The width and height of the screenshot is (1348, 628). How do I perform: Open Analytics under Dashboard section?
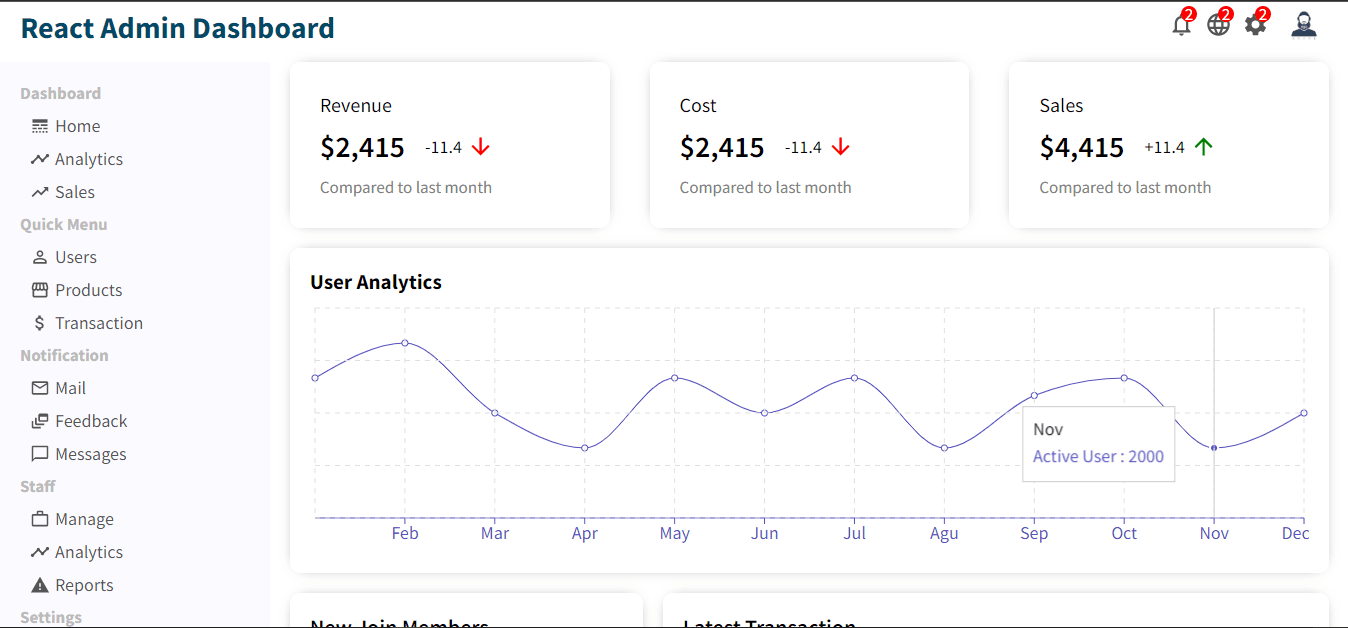88,159
